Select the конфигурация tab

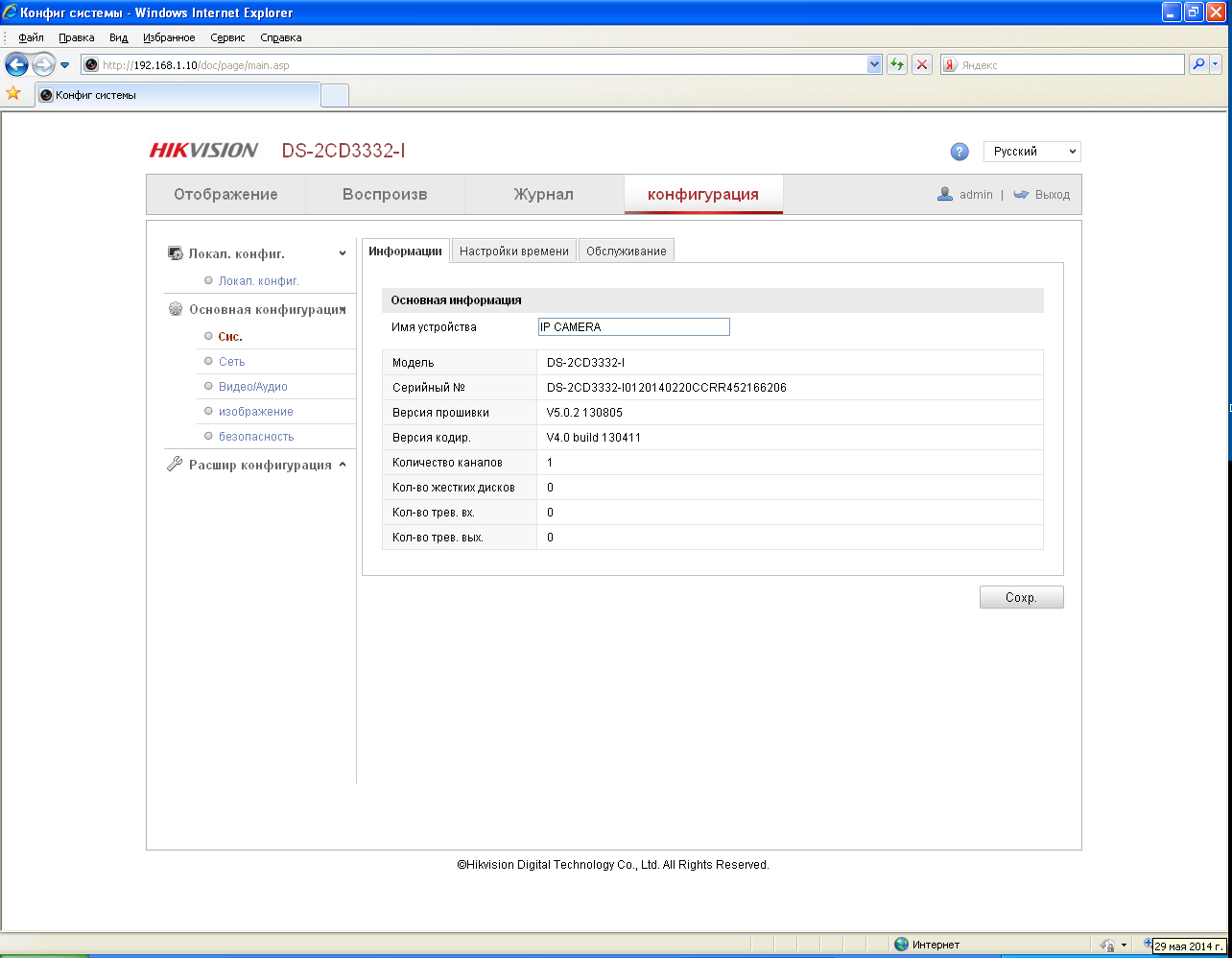(x=703, y=194)
